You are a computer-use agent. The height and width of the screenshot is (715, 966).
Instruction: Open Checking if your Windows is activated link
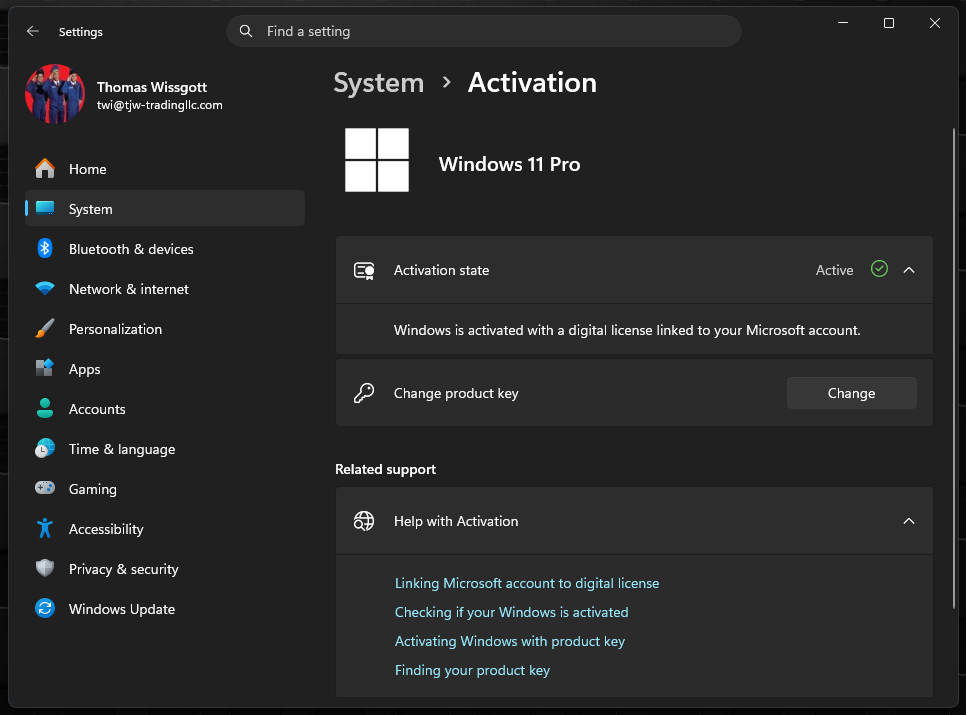pos(511,612)
